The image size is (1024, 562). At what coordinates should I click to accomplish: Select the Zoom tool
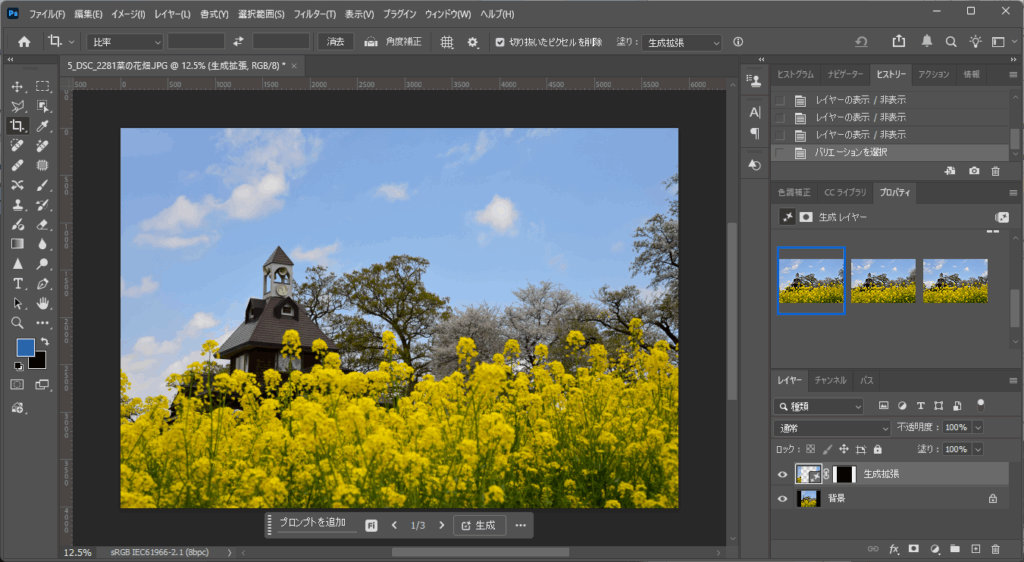(18, 323)
